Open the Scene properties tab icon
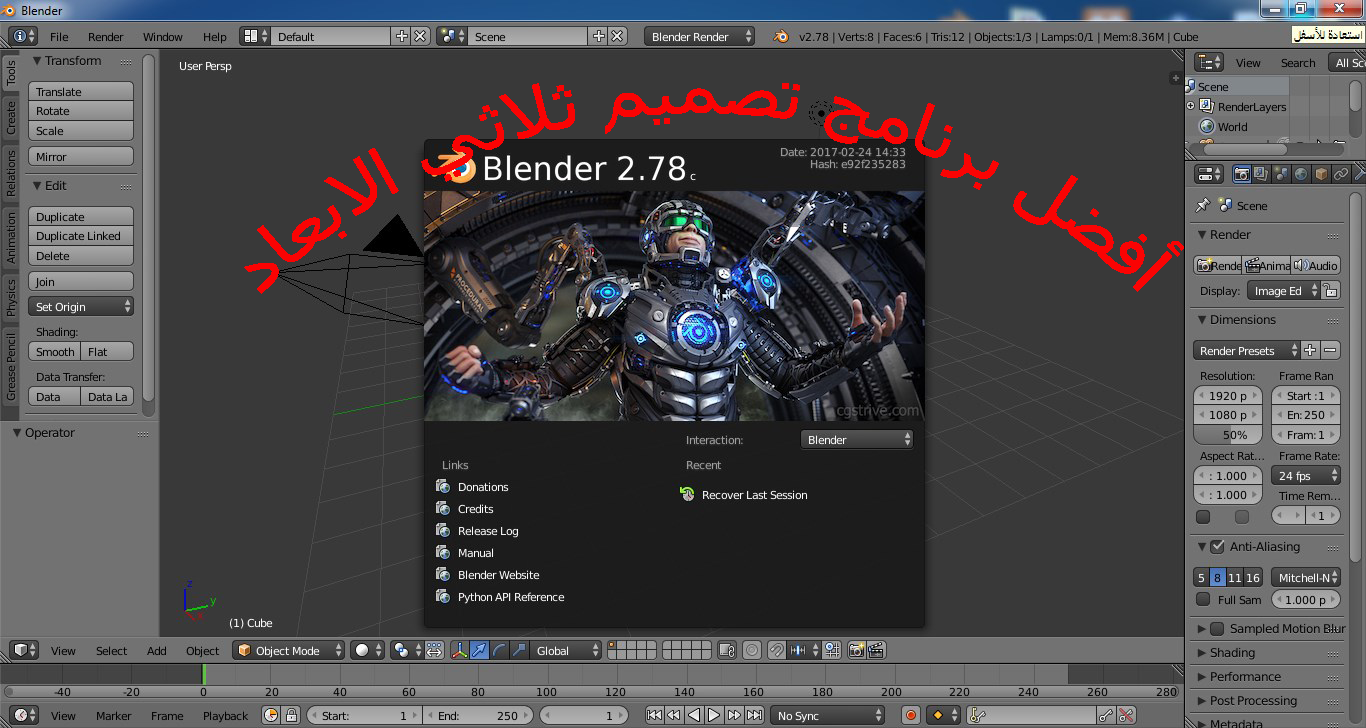Image resolution: width=1366 pixels, height=728 pixels. (x=1281, y=174)
